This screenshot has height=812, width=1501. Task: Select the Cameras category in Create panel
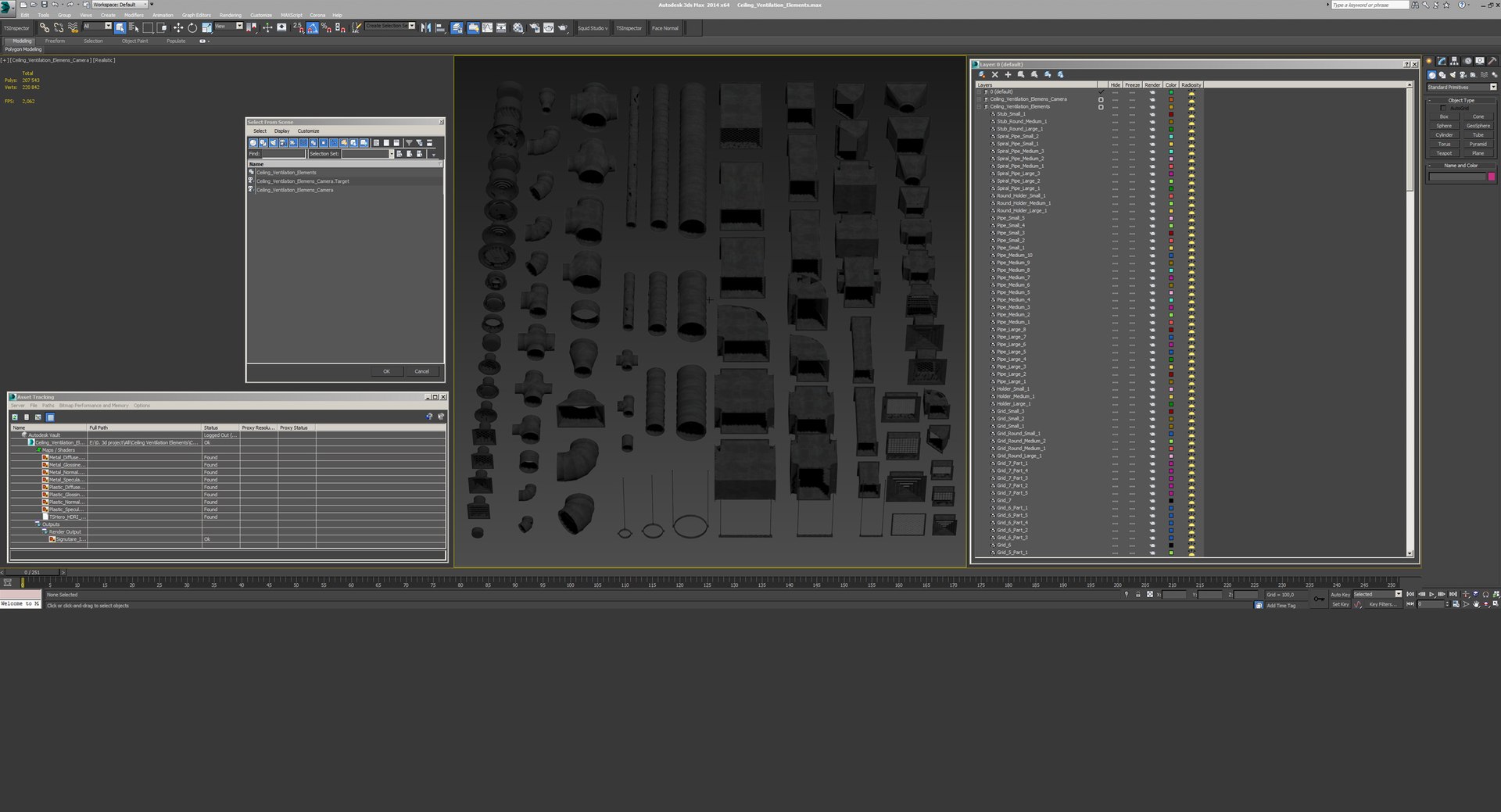click(1463, 75)
